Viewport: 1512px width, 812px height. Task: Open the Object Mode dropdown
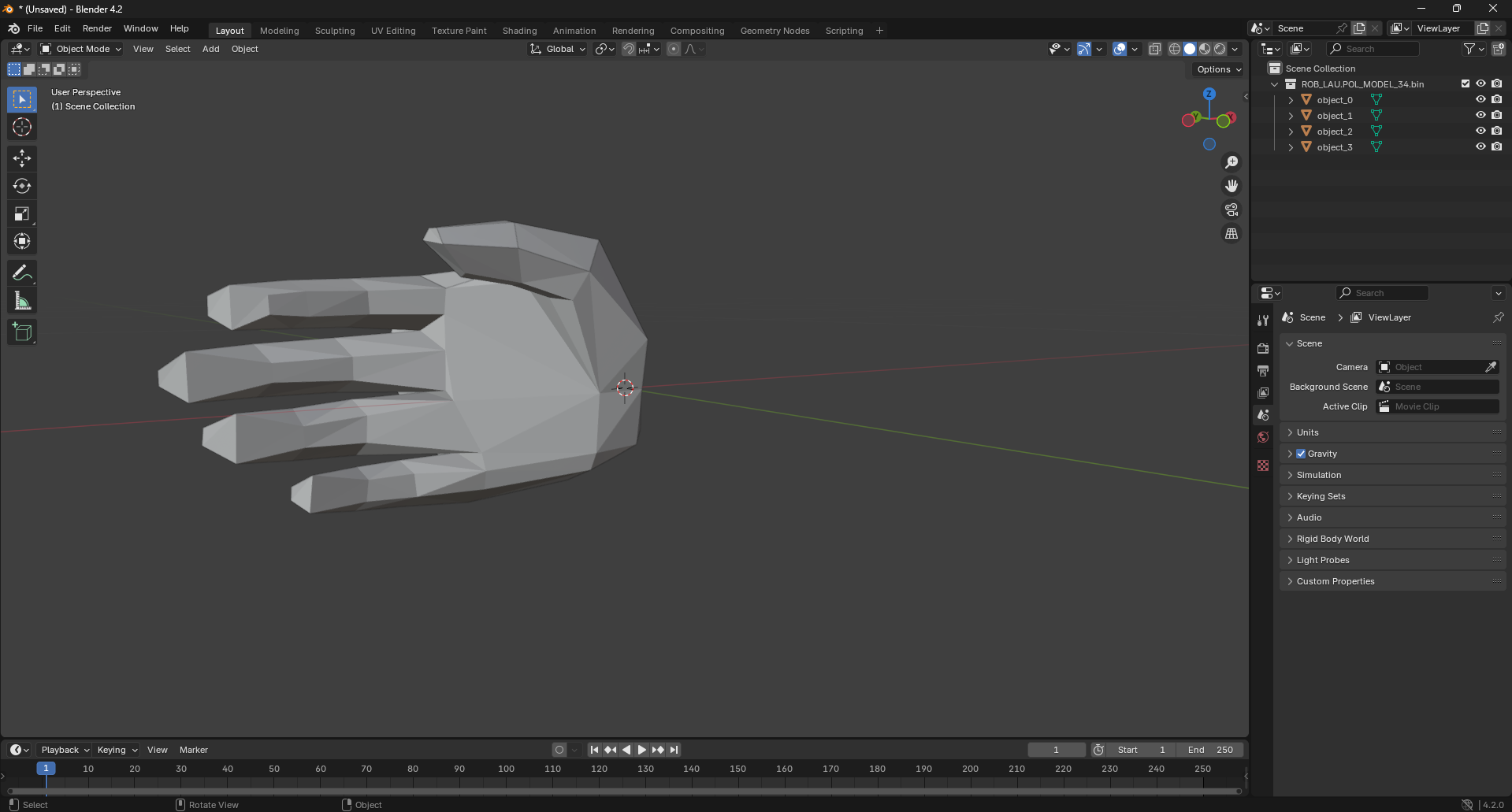click(81, 49)
